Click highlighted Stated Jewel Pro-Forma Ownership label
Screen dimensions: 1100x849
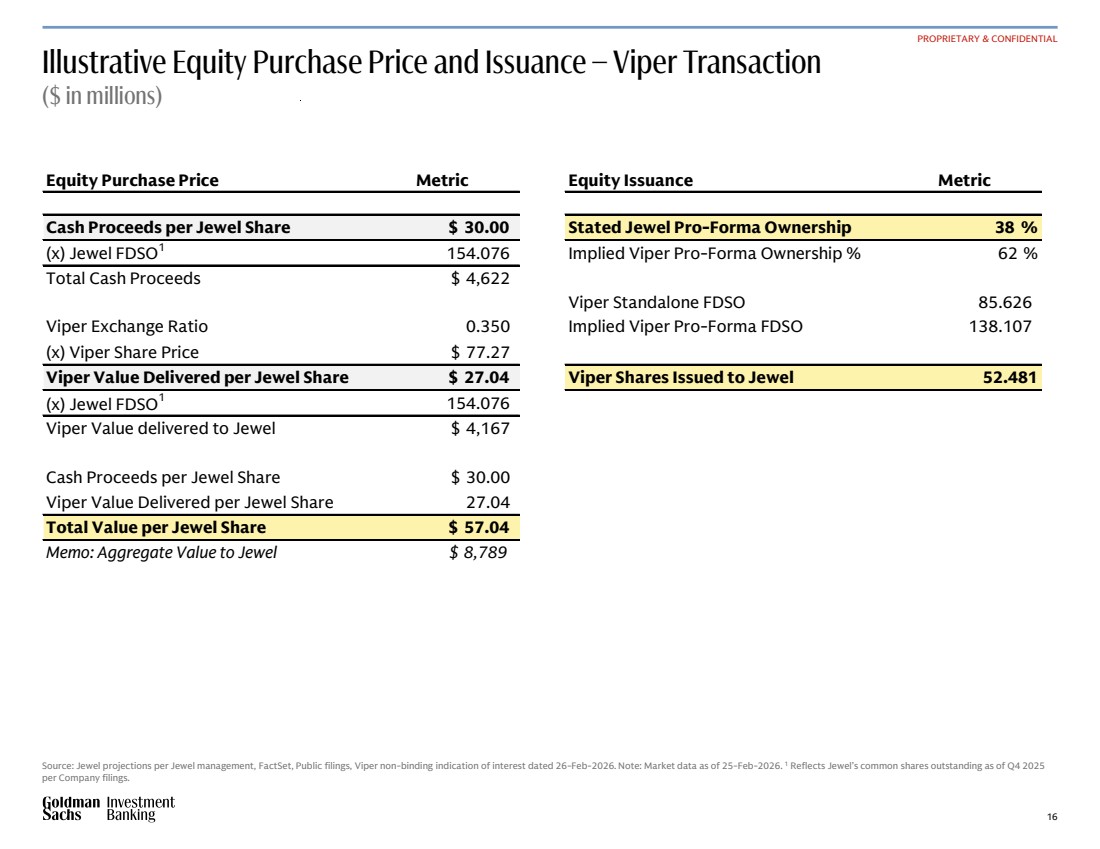(x=710, y=227)
